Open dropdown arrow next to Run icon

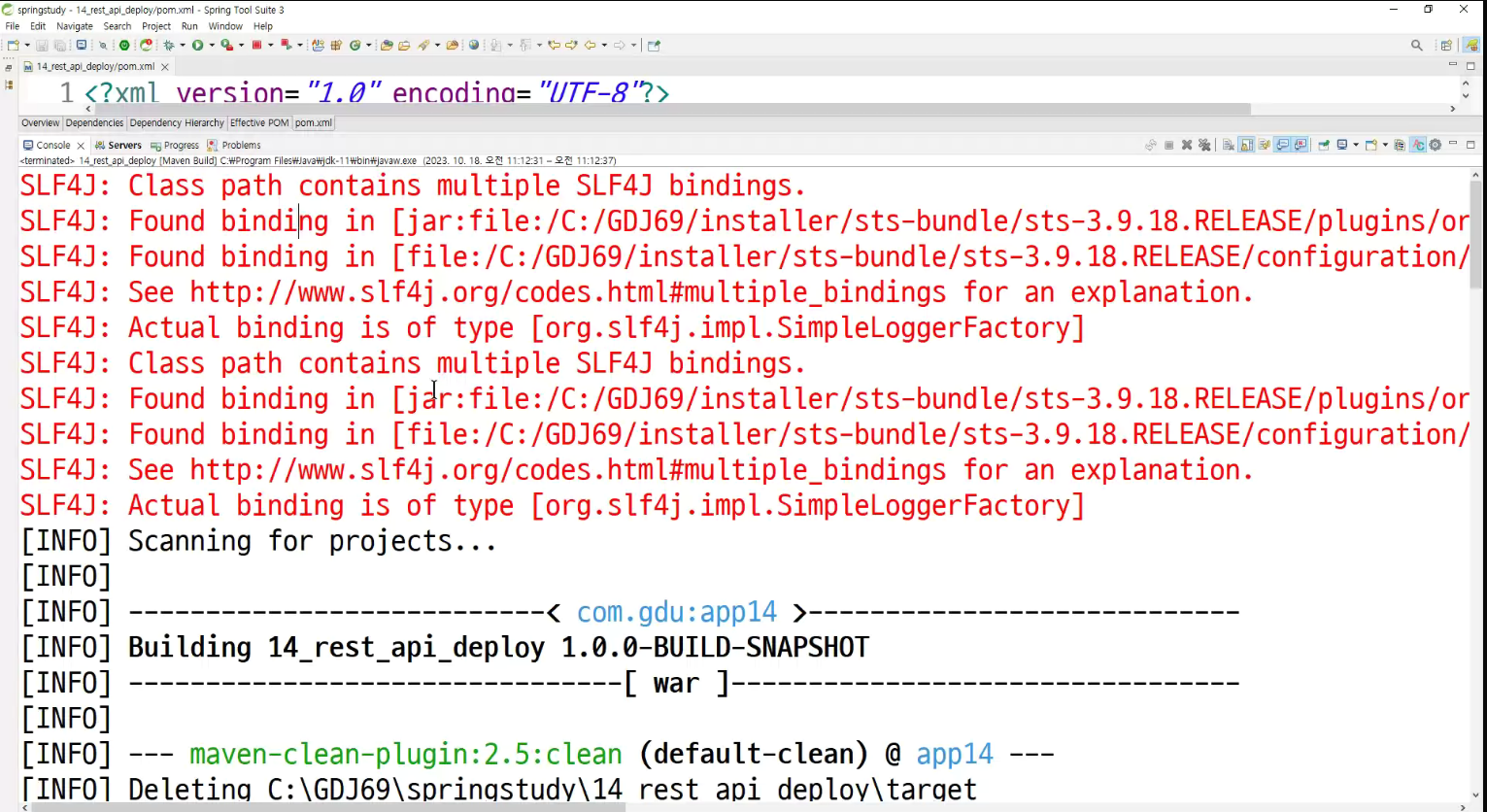click(x=212, y=45)
